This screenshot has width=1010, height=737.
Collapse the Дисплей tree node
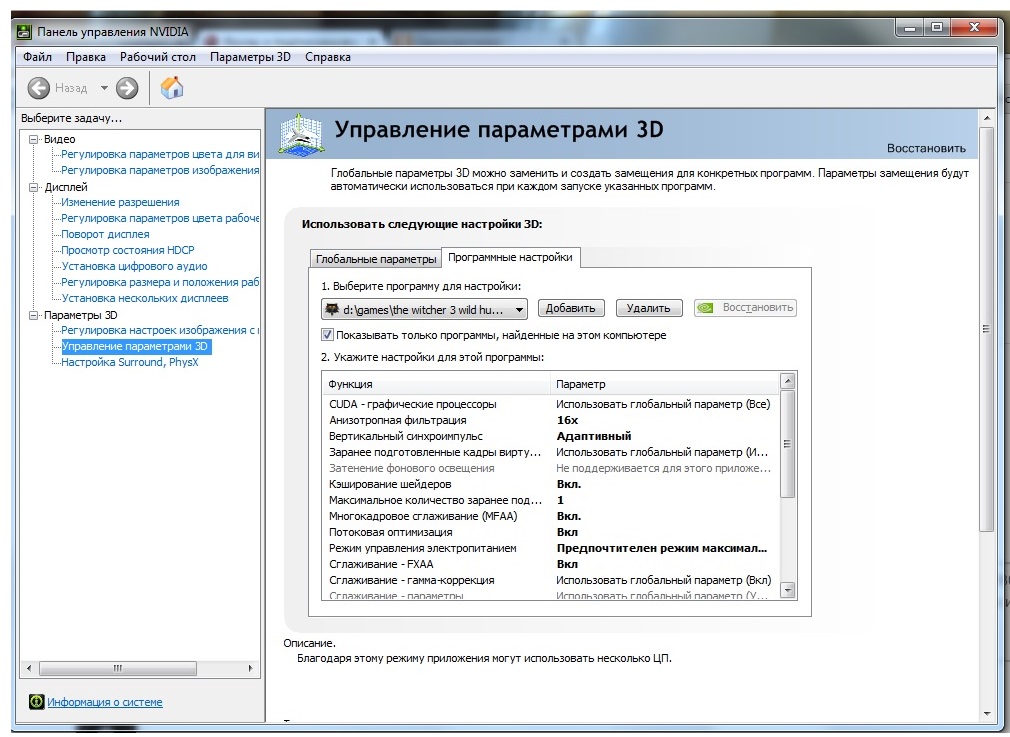coord(34,187)
